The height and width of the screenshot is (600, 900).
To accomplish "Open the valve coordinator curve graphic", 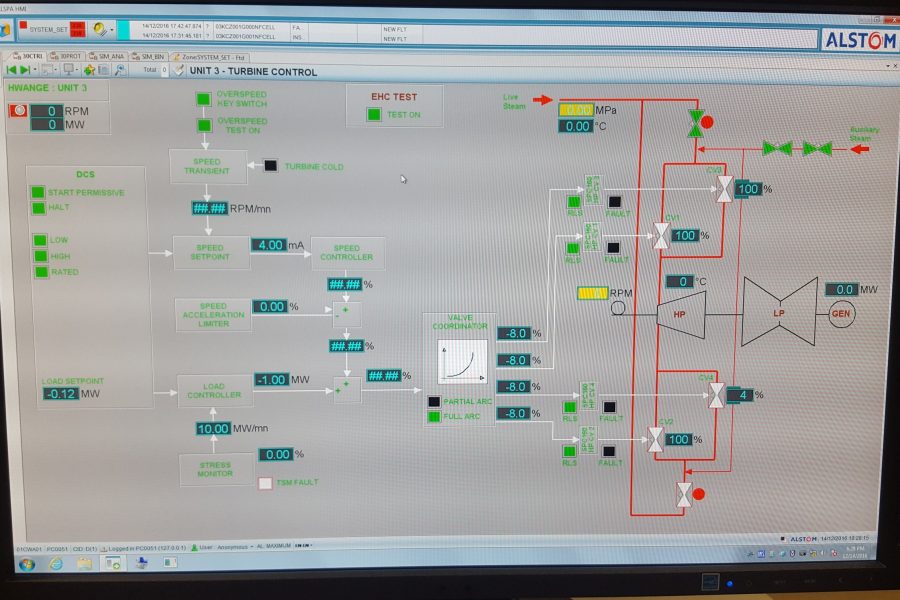I will click(x=462, y=362).
